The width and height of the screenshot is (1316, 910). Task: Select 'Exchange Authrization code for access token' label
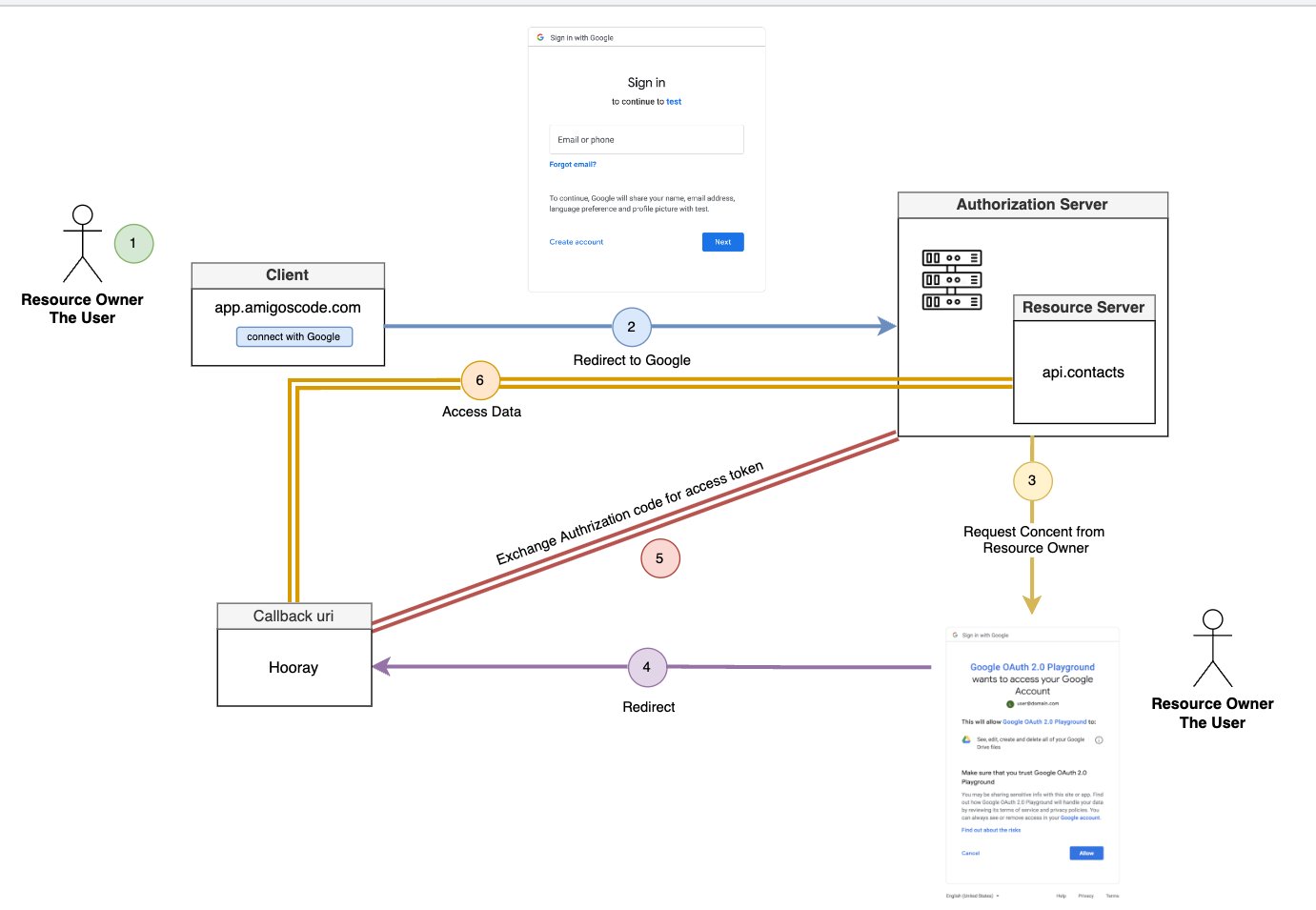[630, 513]
